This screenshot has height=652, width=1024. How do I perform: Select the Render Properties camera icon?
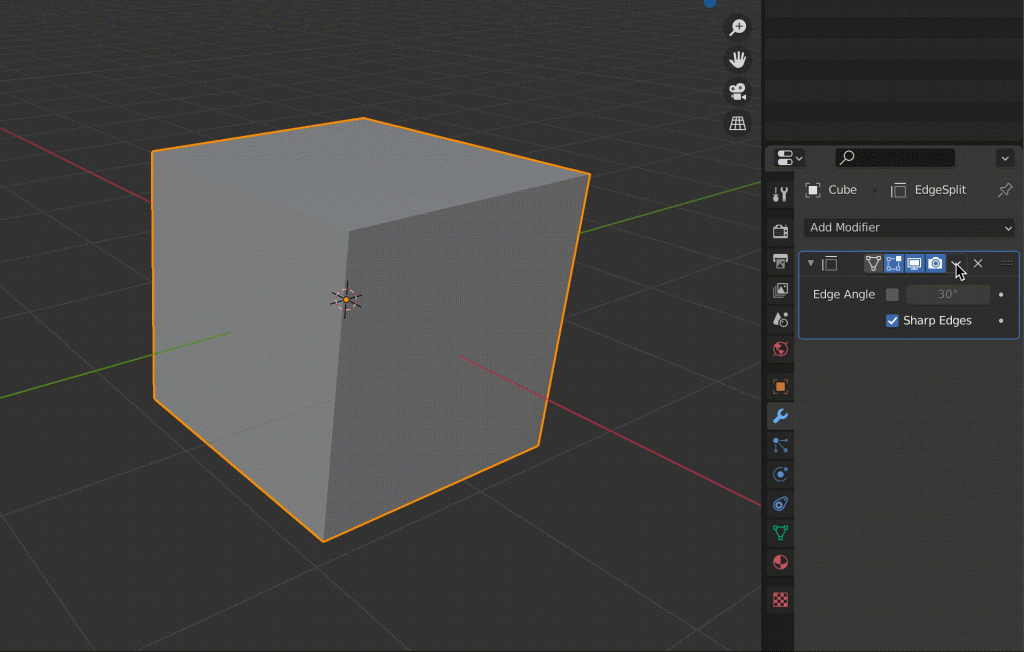[779, 231]
